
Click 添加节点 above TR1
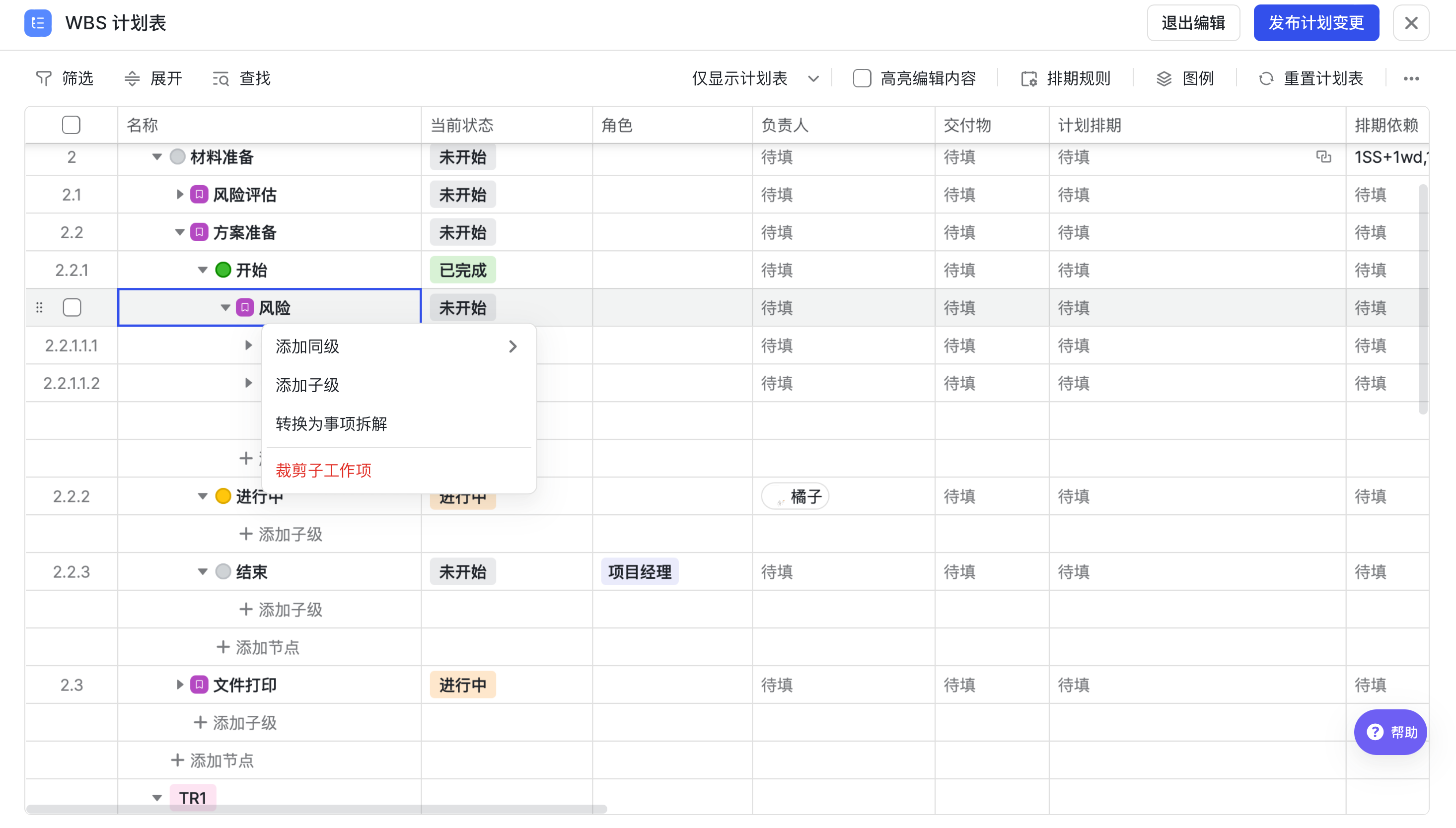pyautogui.click(x=213, y=760)
